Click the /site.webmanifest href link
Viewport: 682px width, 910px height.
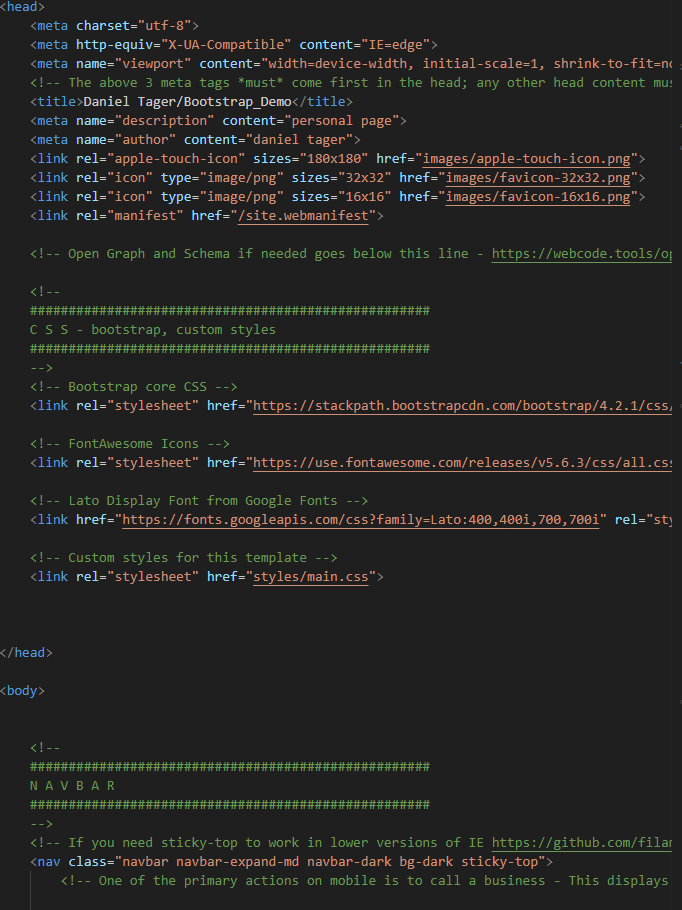(305, 216)
